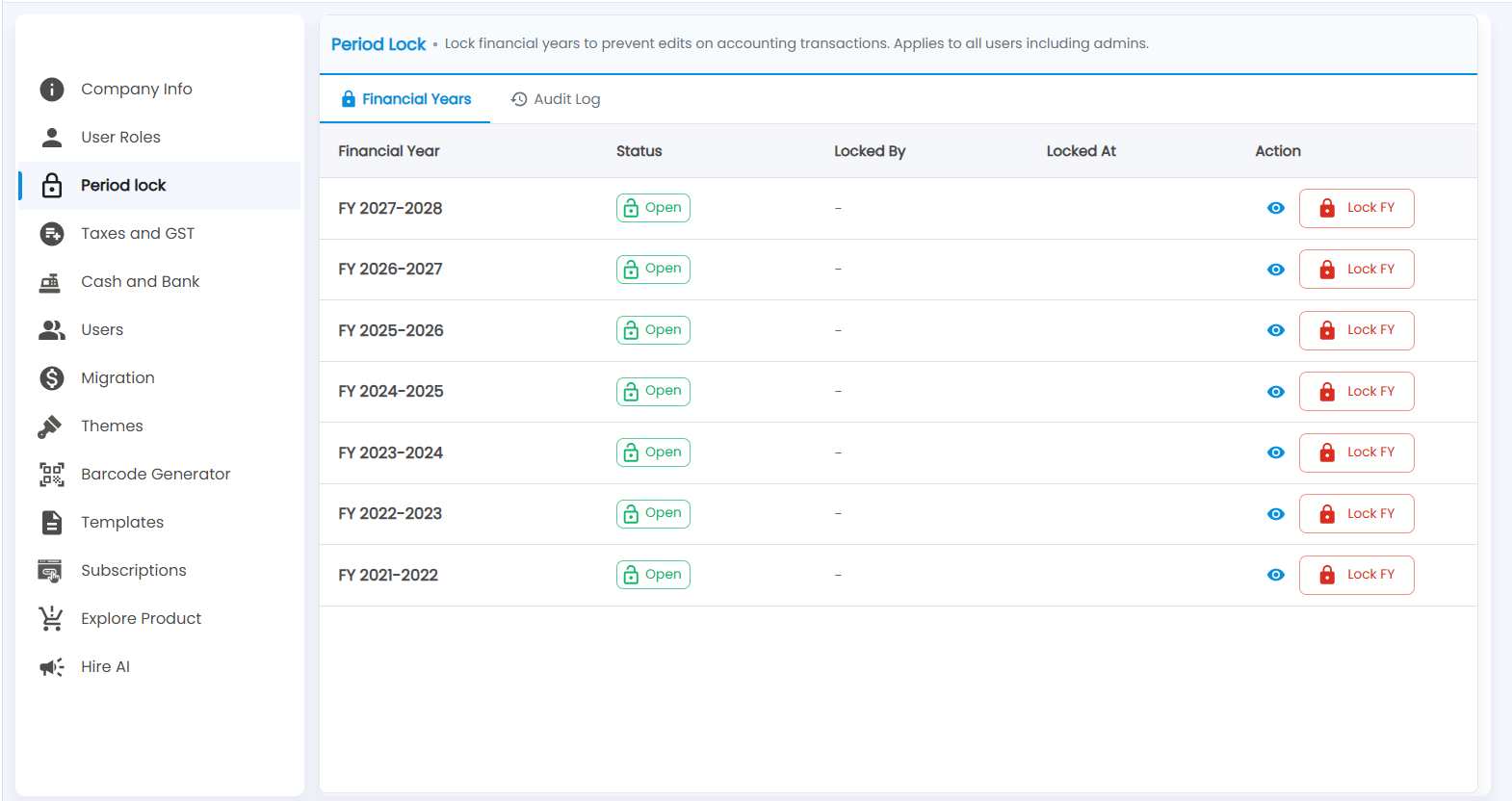Click the Financial Years tab lock icon
Screen dimensions: 1512x801
click(x=349, y=99)
